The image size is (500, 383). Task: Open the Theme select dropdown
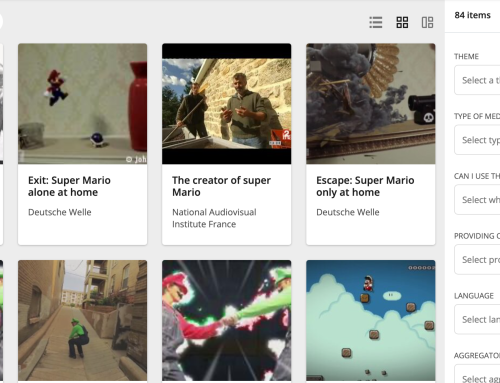pyautogui.click(x=477, y=80)
